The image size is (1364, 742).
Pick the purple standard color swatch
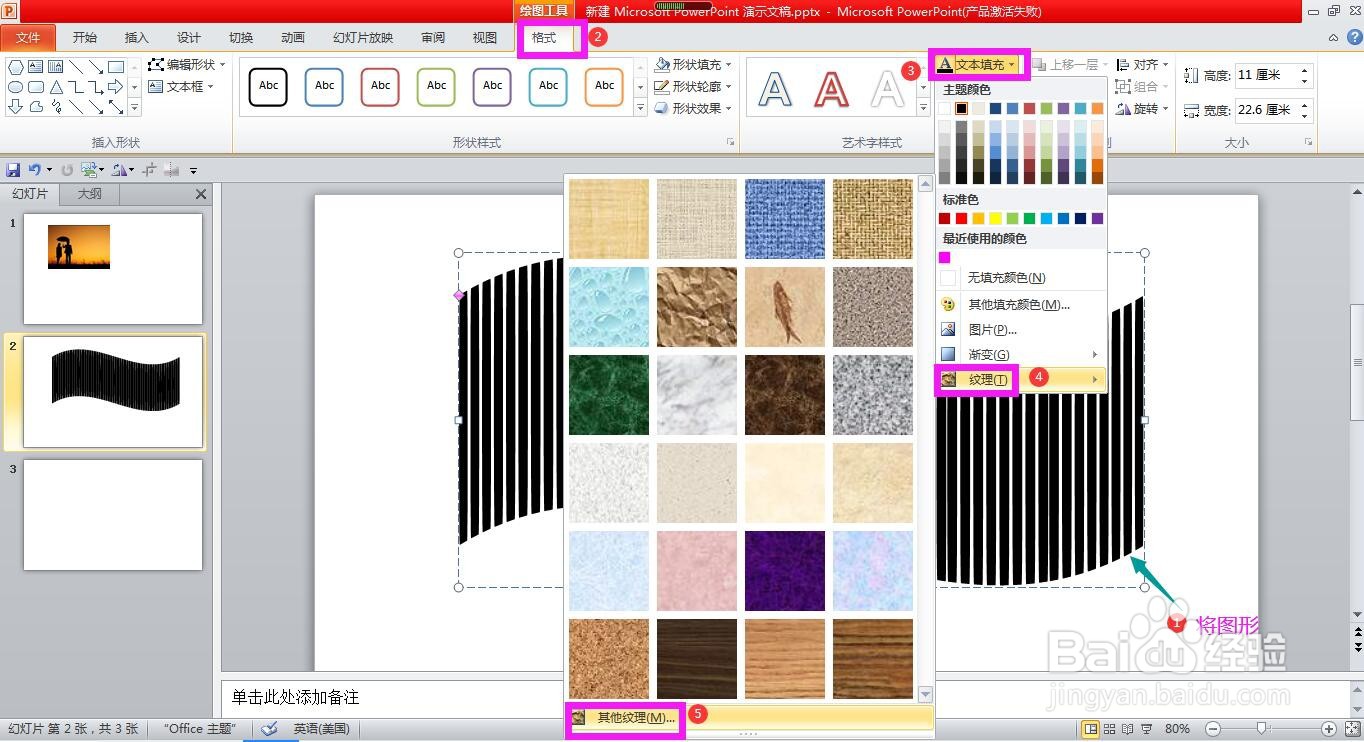click(1097, 219)
